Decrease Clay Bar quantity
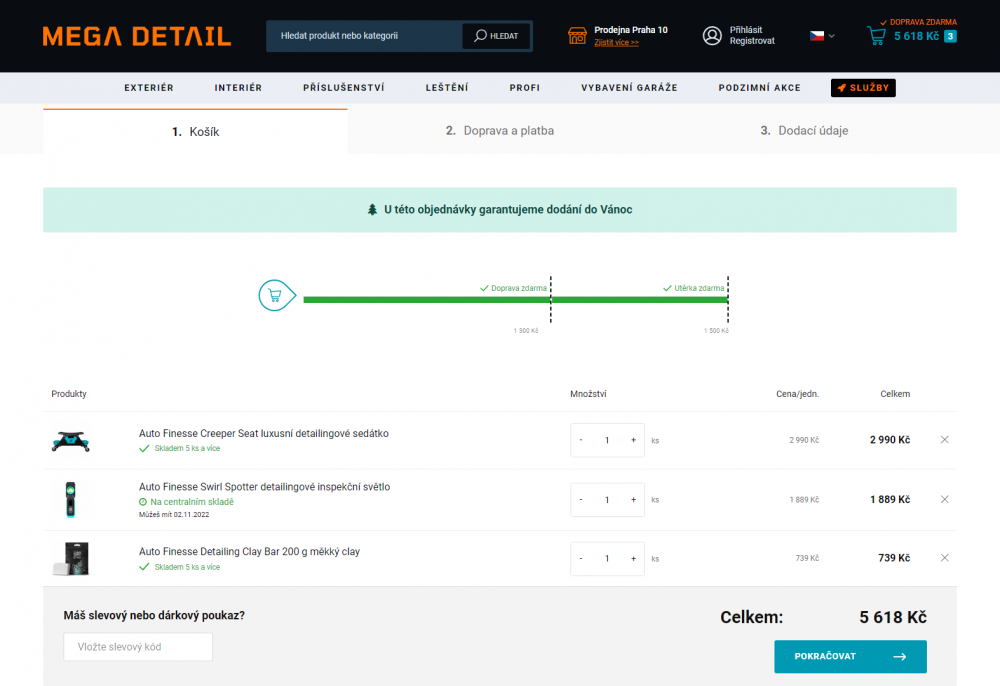Screen dimensions: 1000x686 point(581,558)
